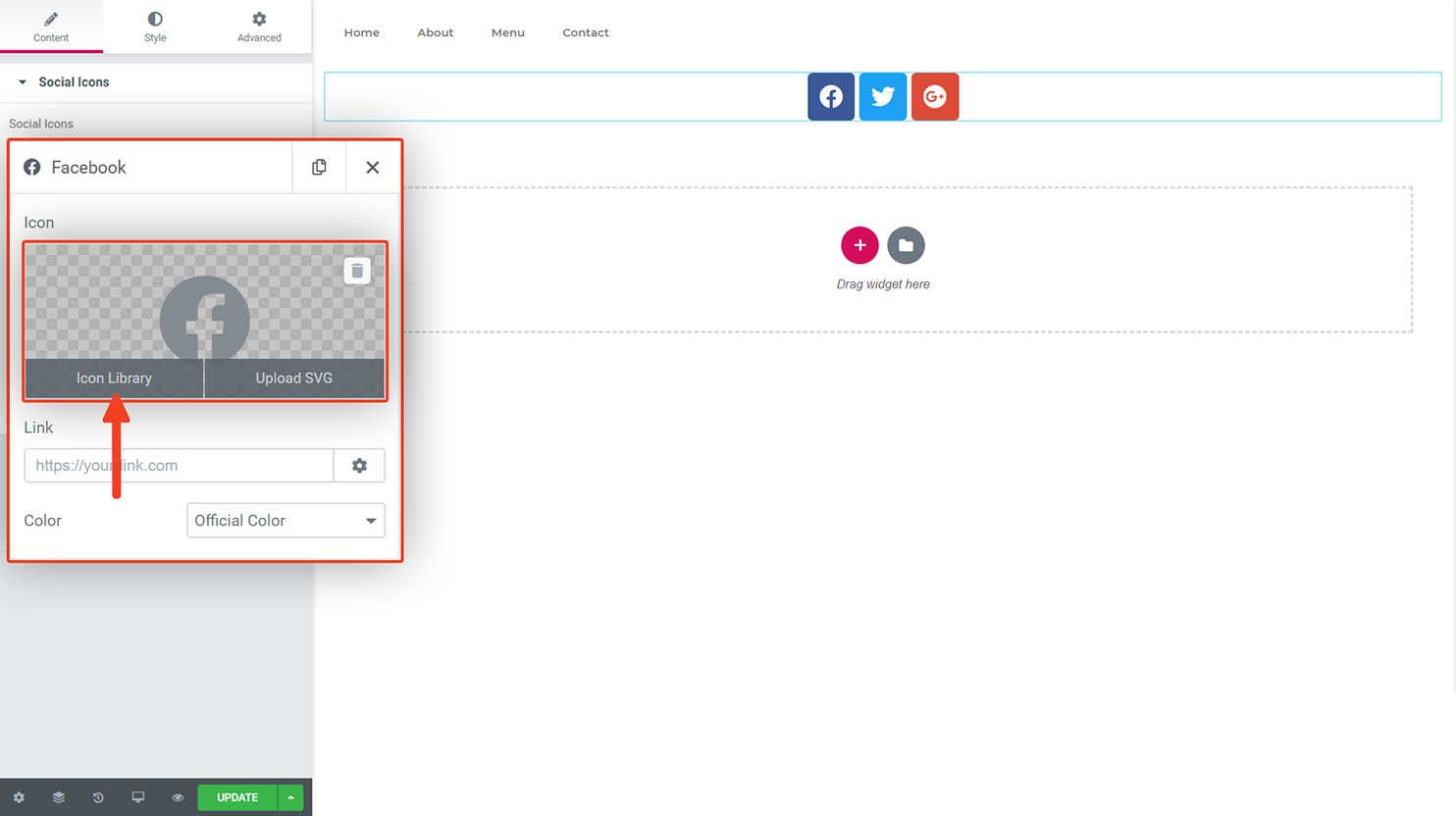
Task: Open Elementor settings gear in bottom bar
Action: pyautogui.click(x=19, y=797)
